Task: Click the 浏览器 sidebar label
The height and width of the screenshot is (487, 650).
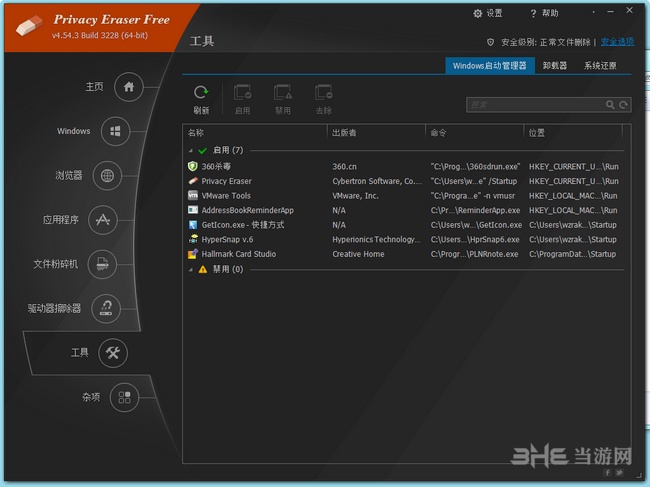Action: click(x=69, y=175)
